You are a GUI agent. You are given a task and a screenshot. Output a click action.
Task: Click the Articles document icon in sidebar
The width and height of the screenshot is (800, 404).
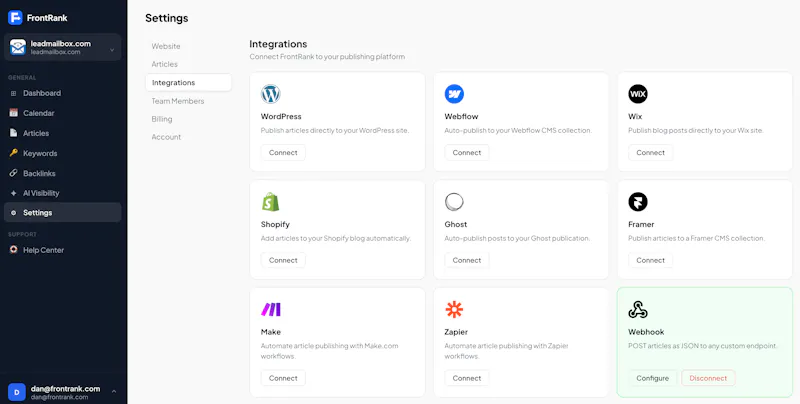click(x=13, y=133)
